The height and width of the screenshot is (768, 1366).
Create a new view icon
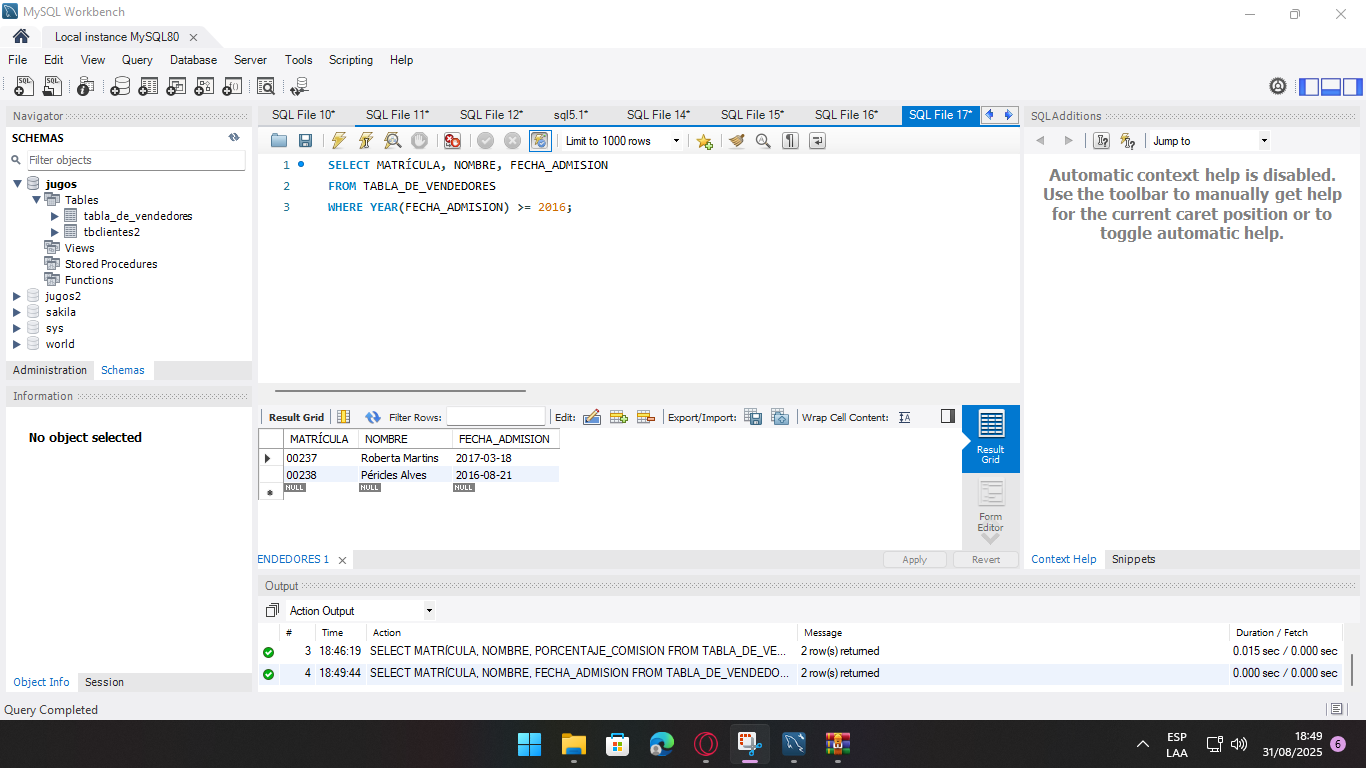(x=176, y=87)
